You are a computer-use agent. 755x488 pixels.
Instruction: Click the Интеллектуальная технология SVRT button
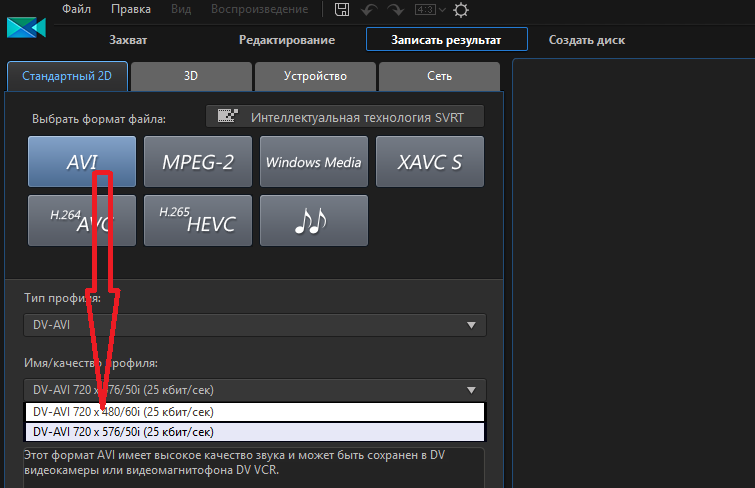344,117
